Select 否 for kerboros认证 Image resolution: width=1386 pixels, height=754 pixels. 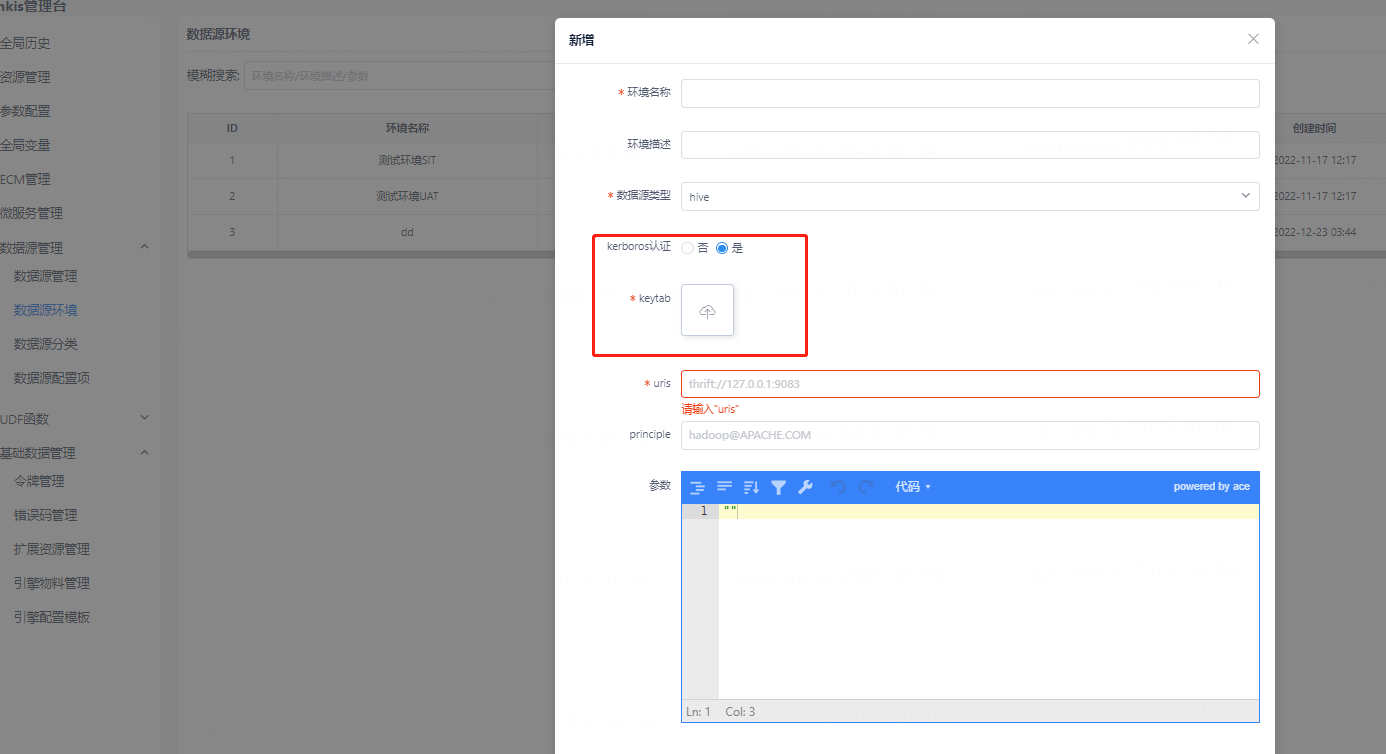tap(688, 248)
